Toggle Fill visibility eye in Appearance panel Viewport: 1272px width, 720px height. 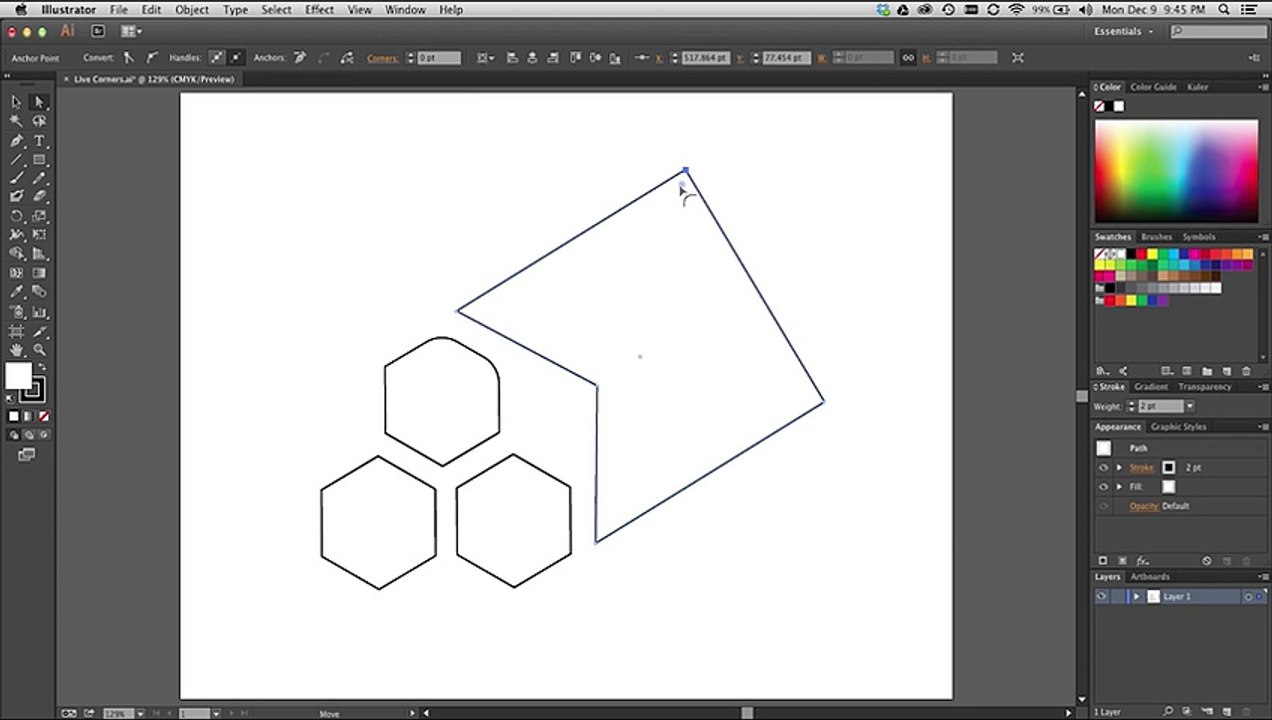(x=1103, y=487)
